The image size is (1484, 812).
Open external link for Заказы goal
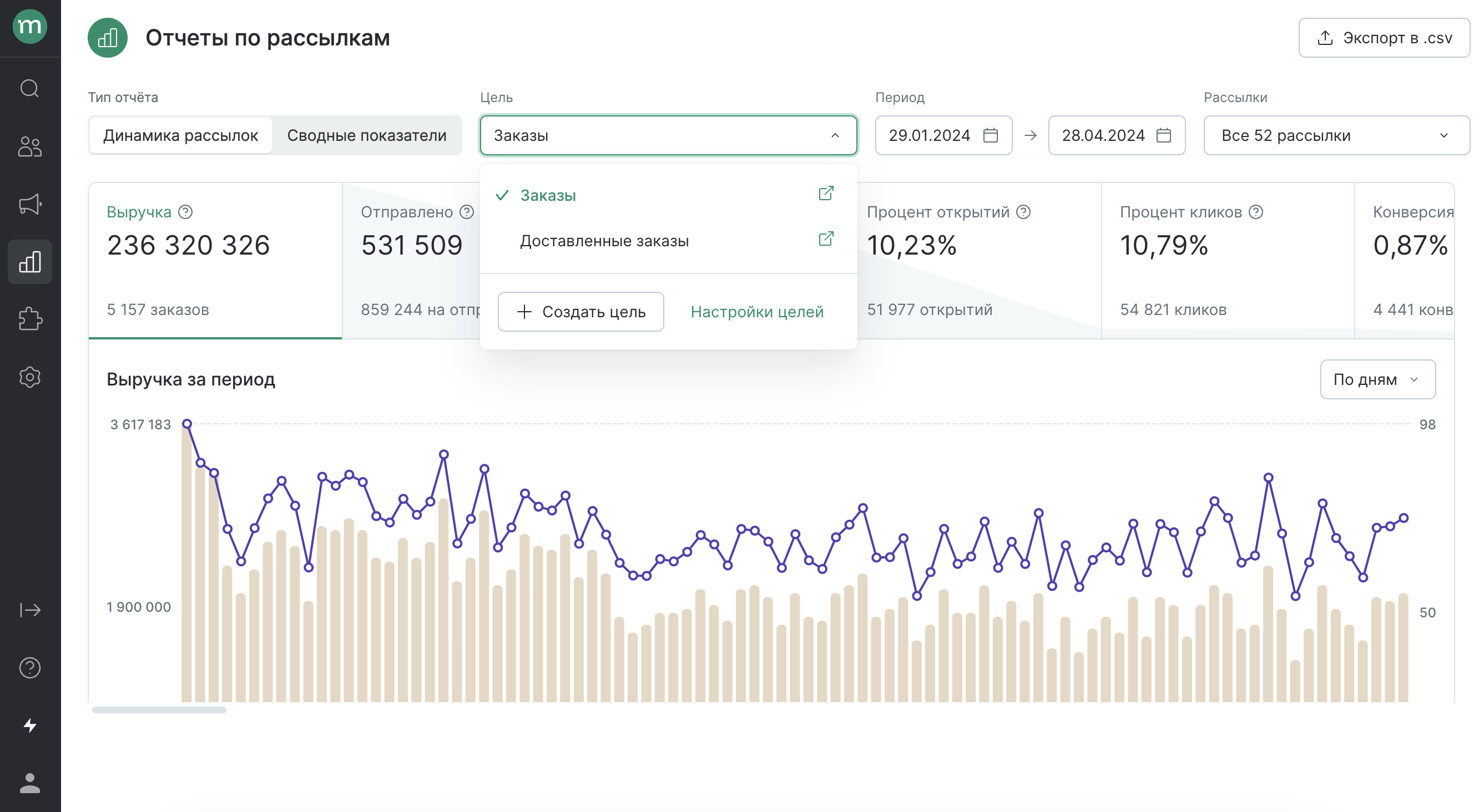(x=826, y=194)
